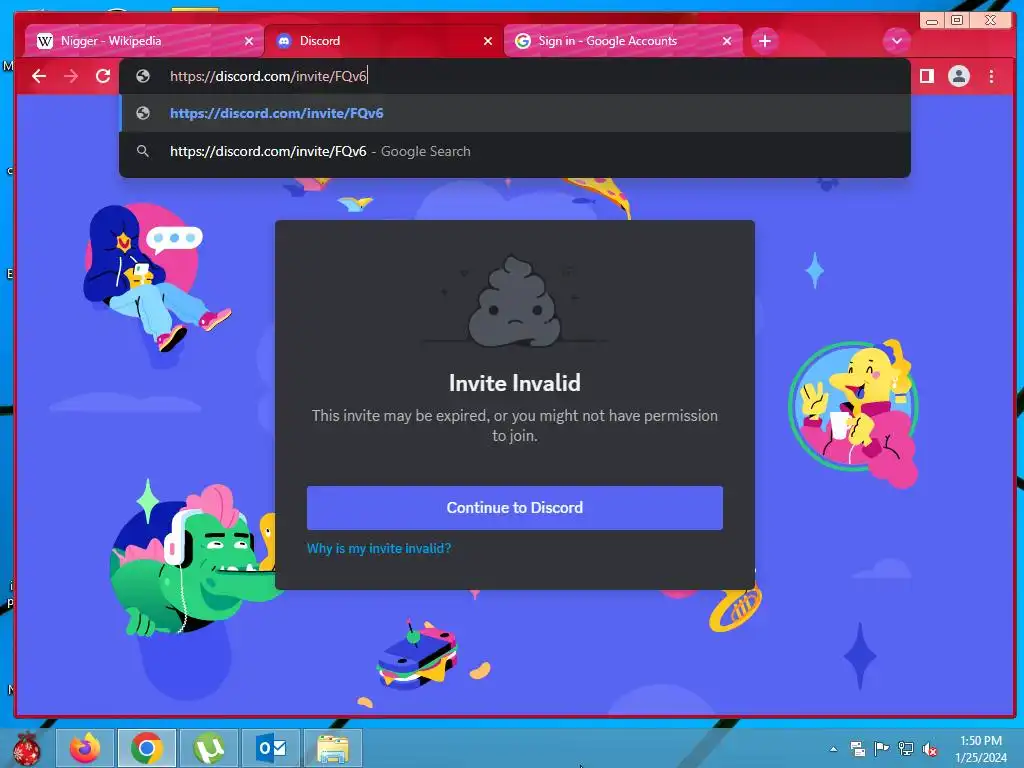This screenshot has width=1024, height=768.
Task: Reload the Discord page
Action: 103,76
